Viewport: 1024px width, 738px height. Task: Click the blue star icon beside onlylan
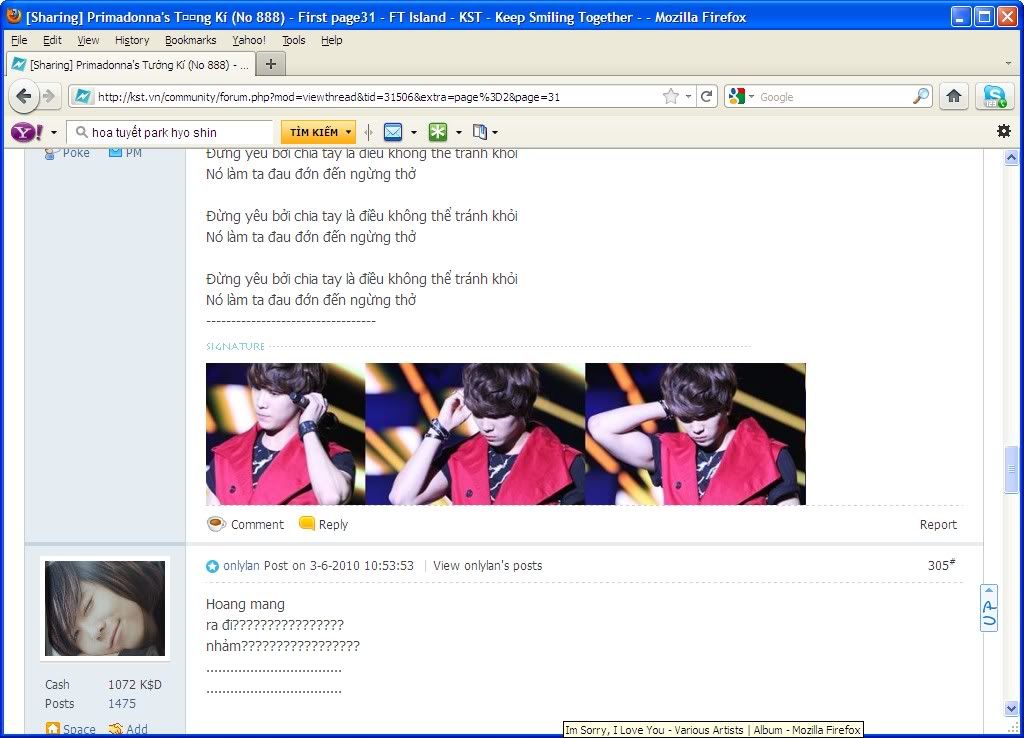pyautogui.click(x=212, y=566)
